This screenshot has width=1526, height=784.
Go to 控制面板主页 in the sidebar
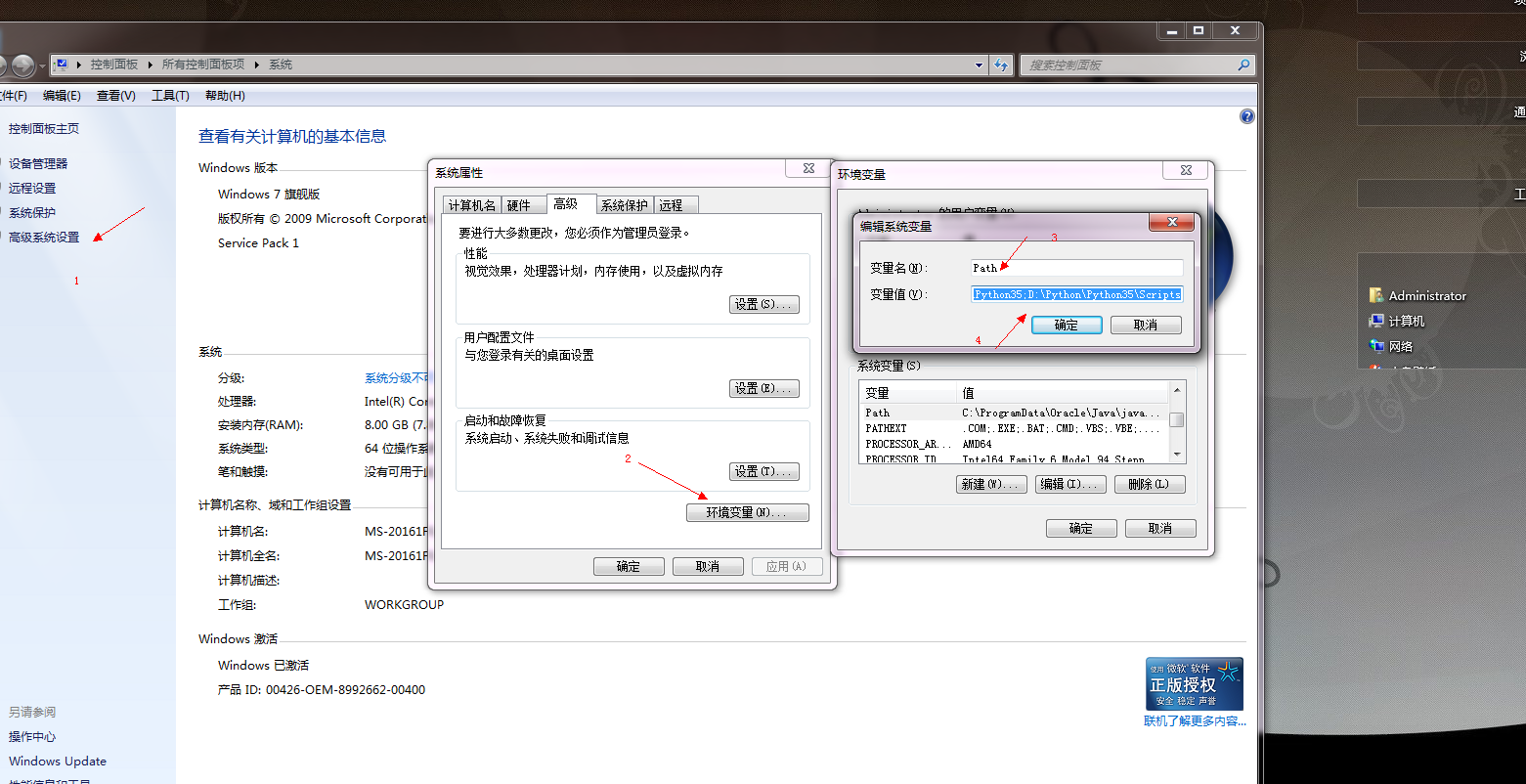pyautogui.click(x=44, y=128)
